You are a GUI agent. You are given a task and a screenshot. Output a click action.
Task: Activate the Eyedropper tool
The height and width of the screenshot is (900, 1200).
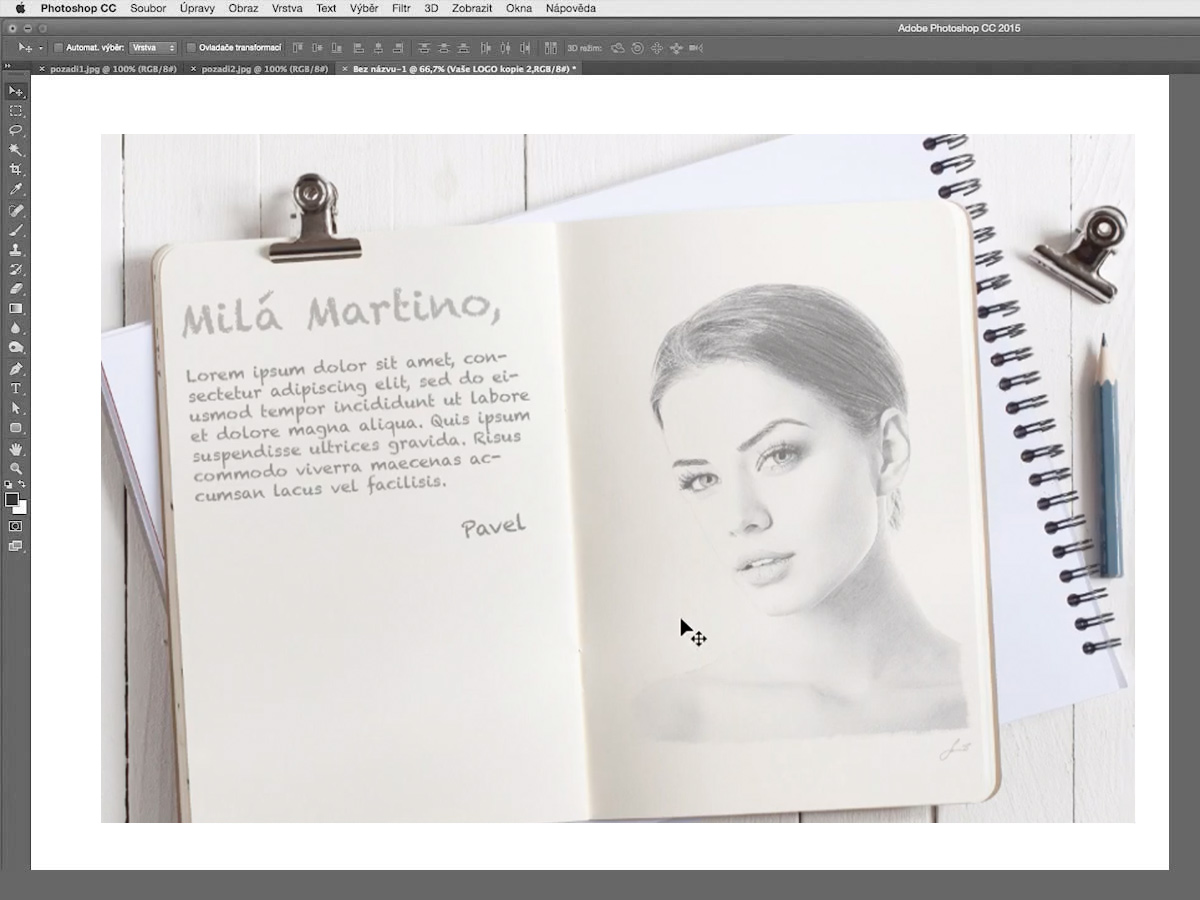[16, 190]
